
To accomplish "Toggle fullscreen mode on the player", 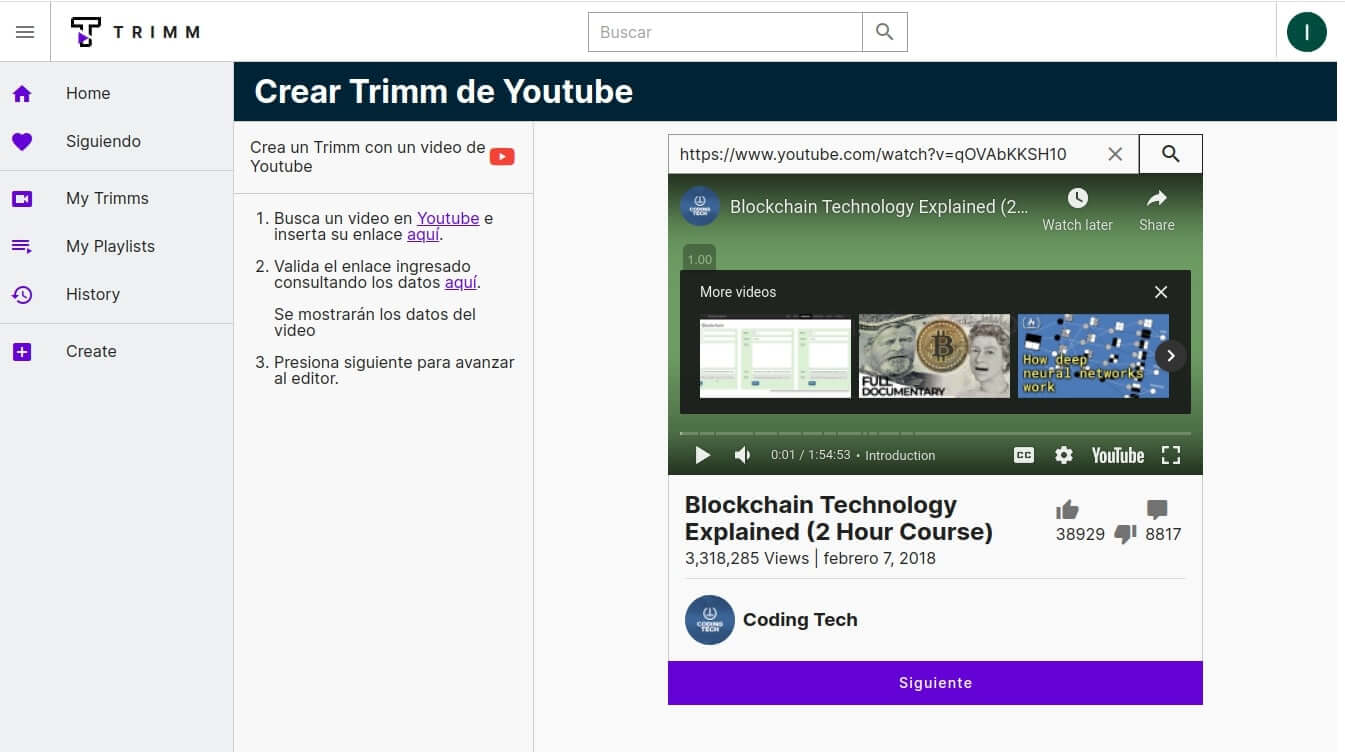I will (x=1171, y=455).
